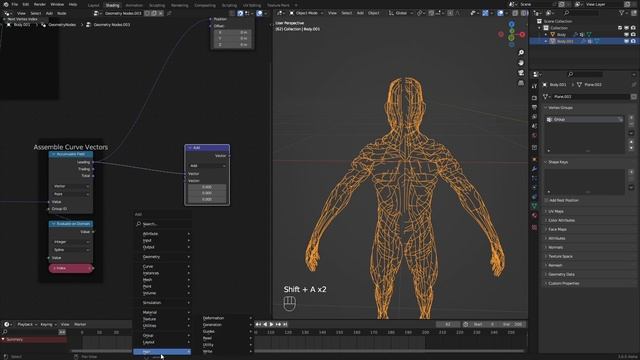Expand the Color Attributes panel
This screenshot has height=360, width=640.
(561, 220)
